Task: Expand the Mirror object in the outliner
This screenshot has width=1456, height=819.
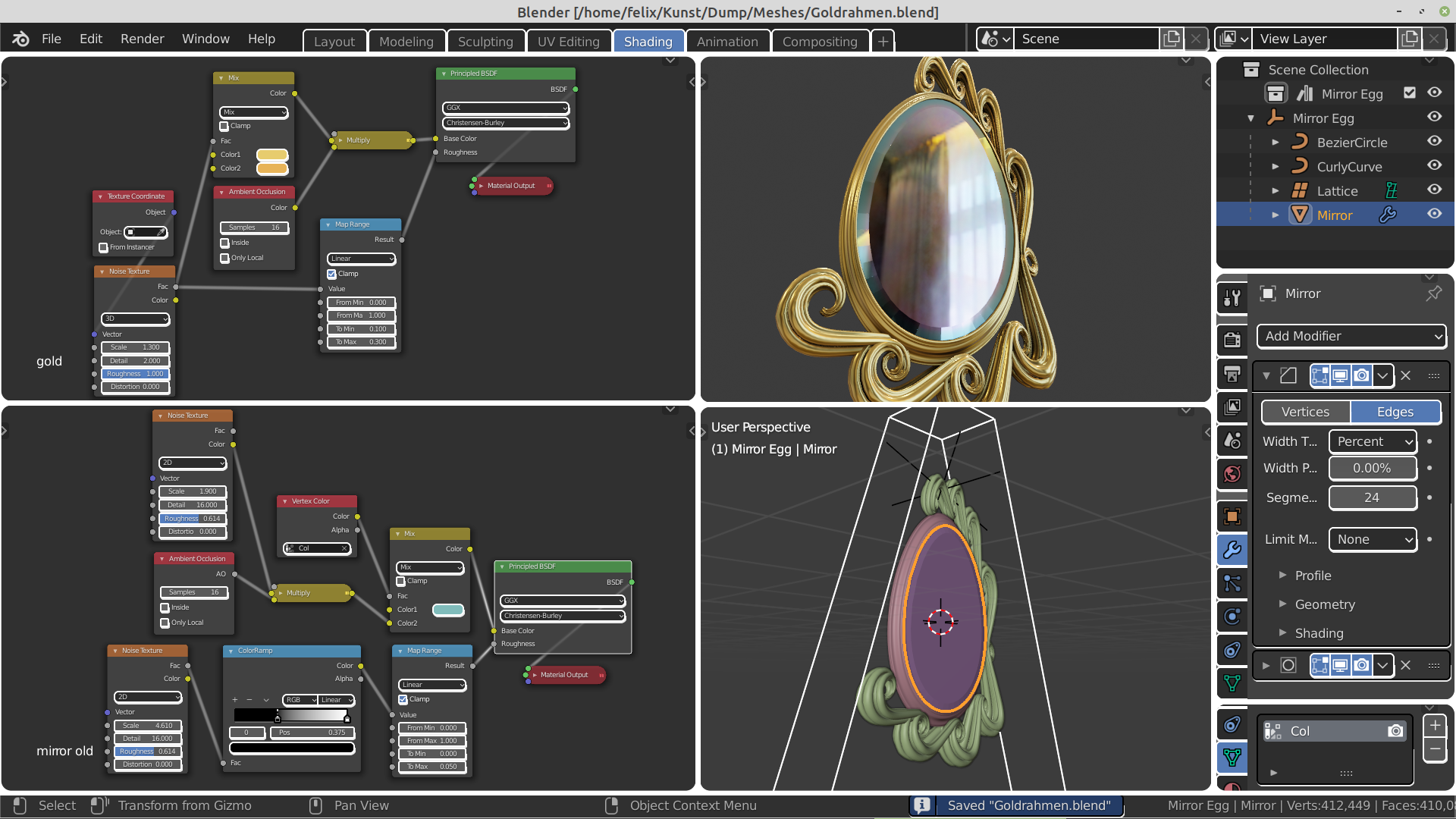Action: pos(1276,215)
